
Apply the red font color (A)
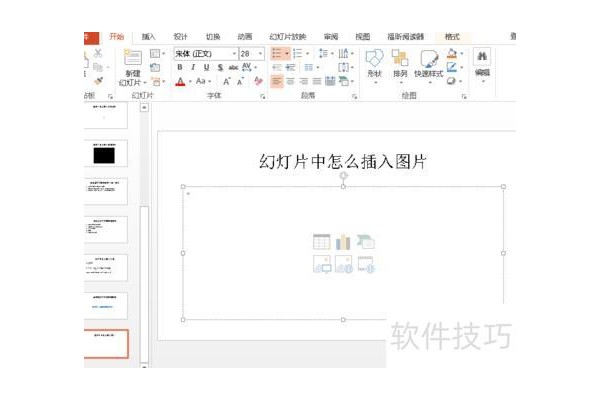coord(180,81)
